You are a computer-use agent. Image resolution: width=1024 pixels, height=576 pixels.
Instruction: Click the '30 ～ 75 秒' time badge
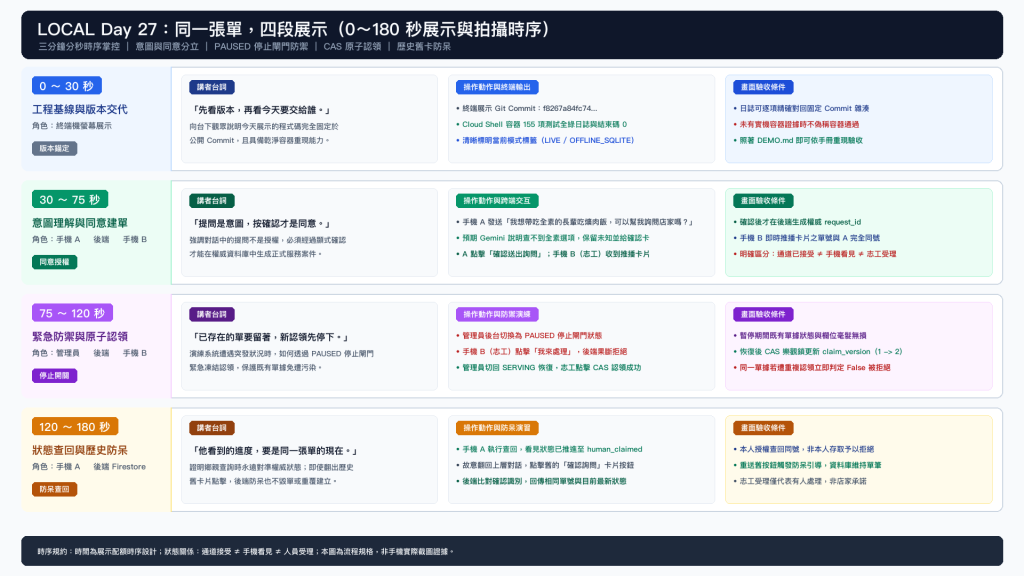70,199
